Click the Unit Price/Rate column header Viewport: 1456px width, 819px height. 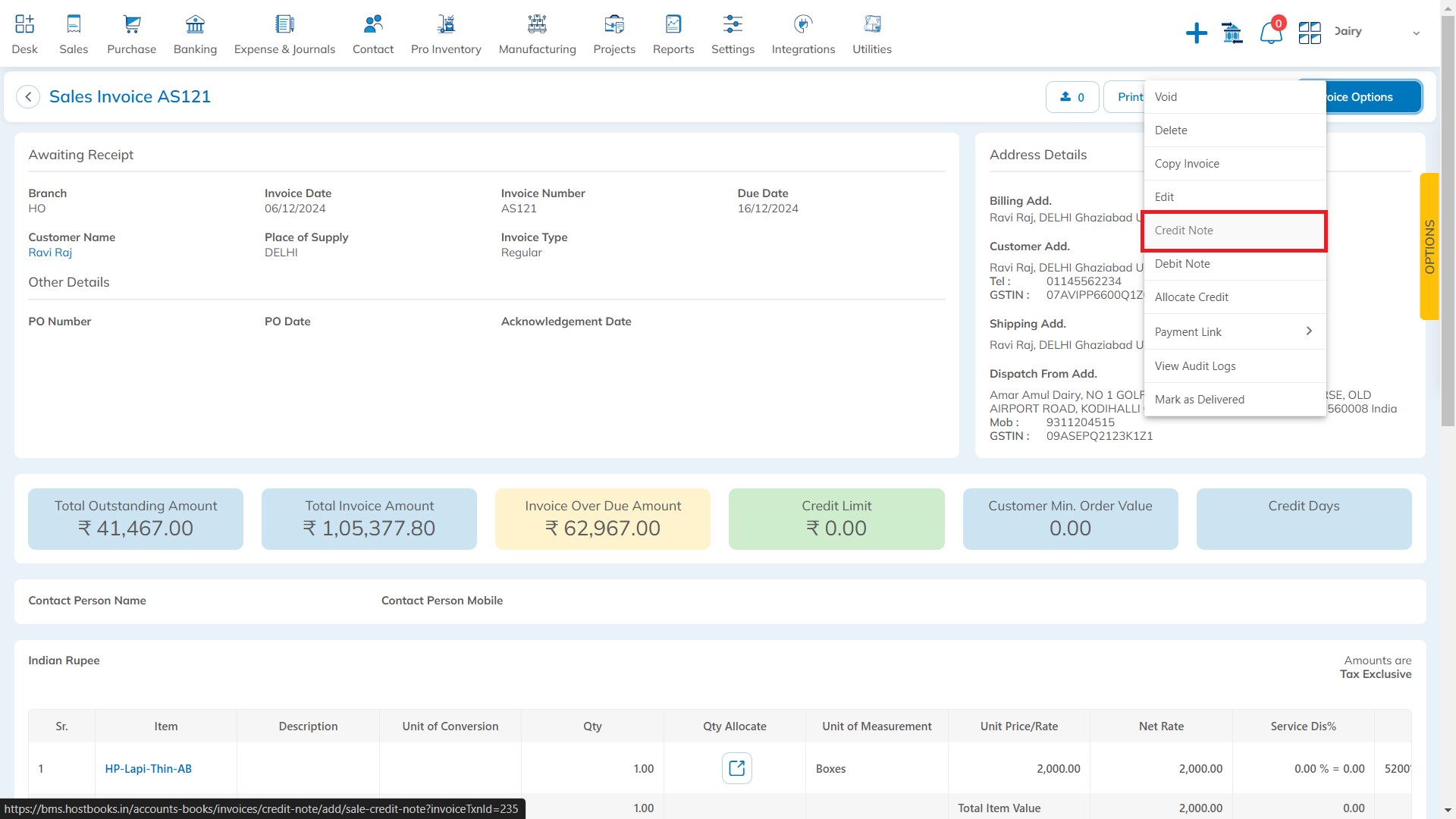[x=1018, y=726]
